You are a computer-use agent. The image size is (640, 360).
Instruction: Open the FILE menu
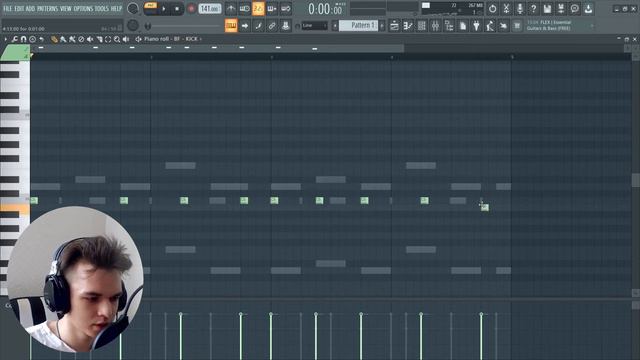7,8
